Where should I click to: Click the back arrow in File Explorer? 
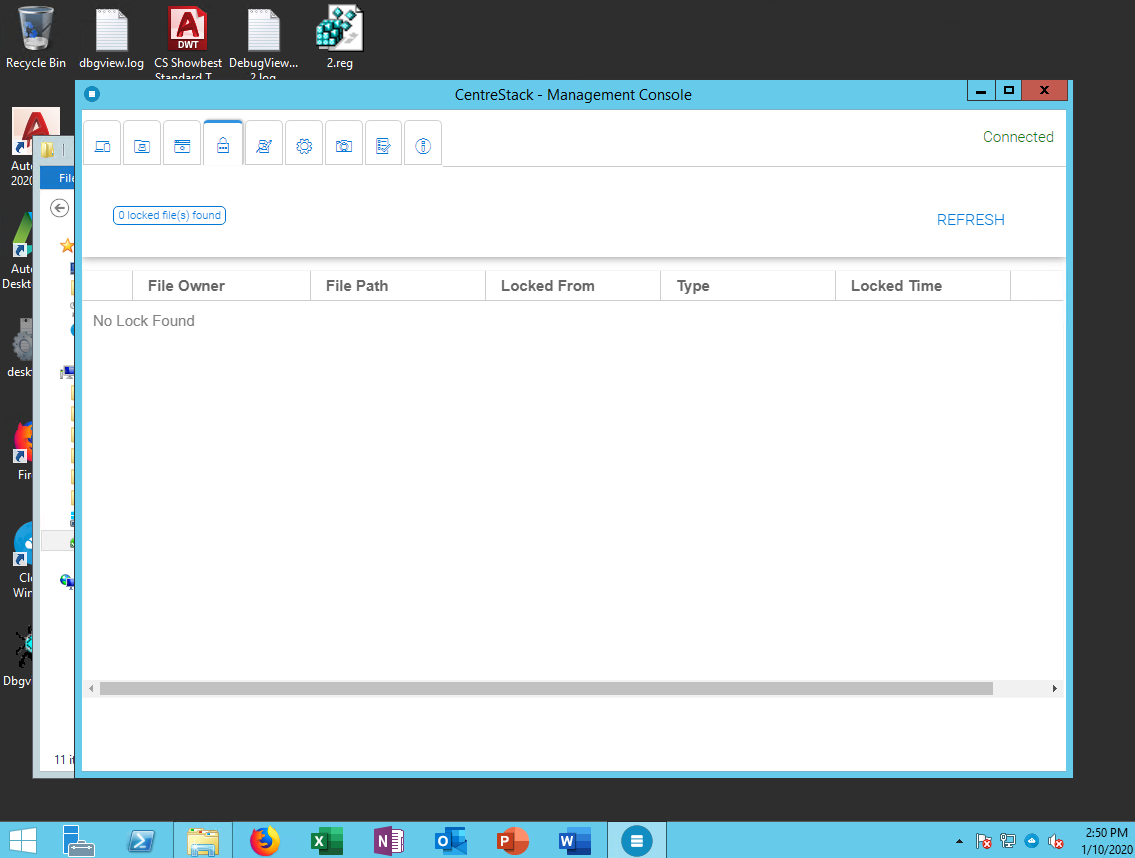59,209
